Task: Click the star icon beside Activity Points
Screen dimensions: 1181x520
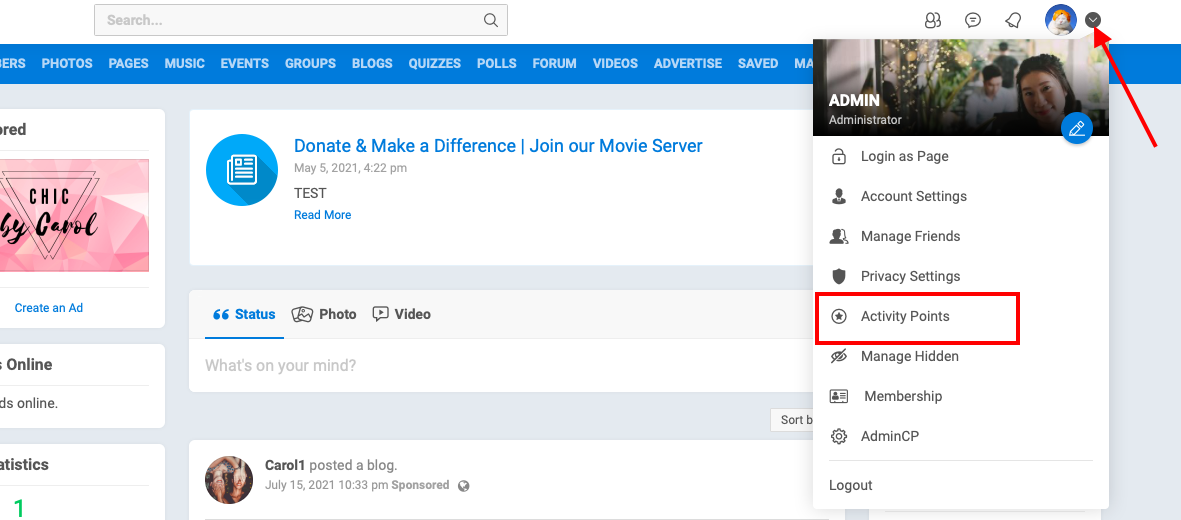Action: point(838,317)
